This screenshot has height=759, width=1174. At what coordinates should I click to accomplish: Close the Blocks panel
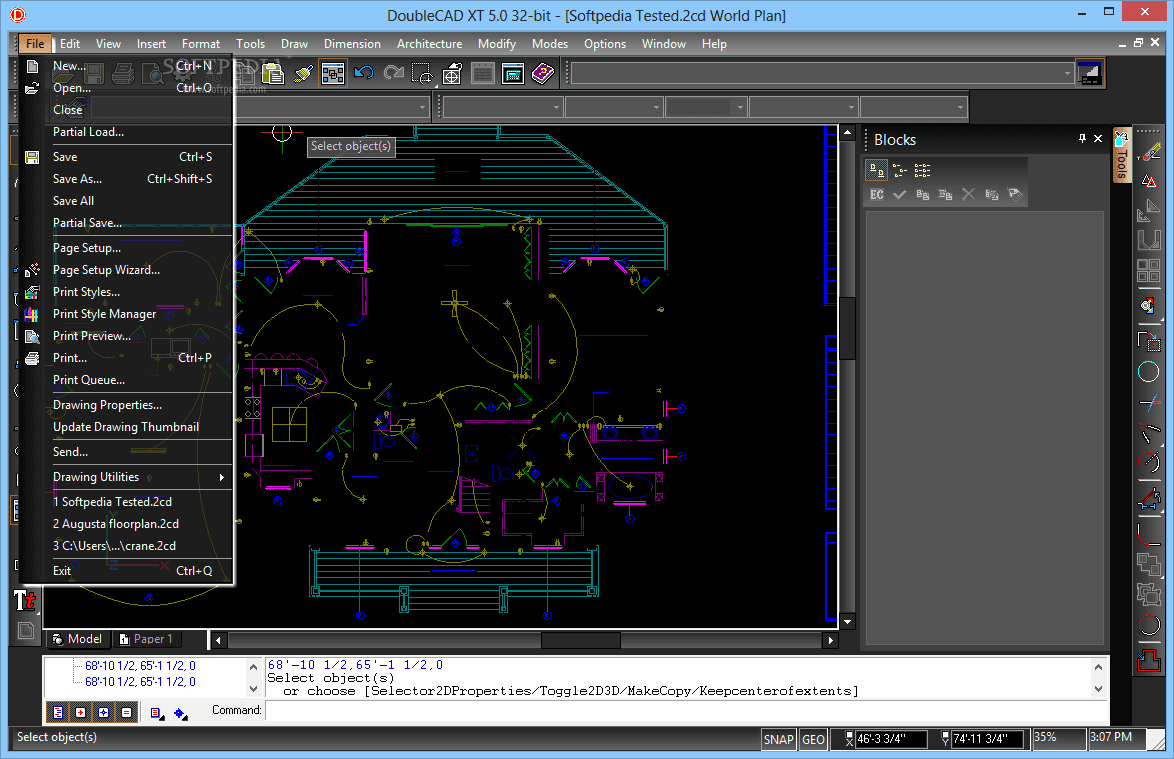1098,138
